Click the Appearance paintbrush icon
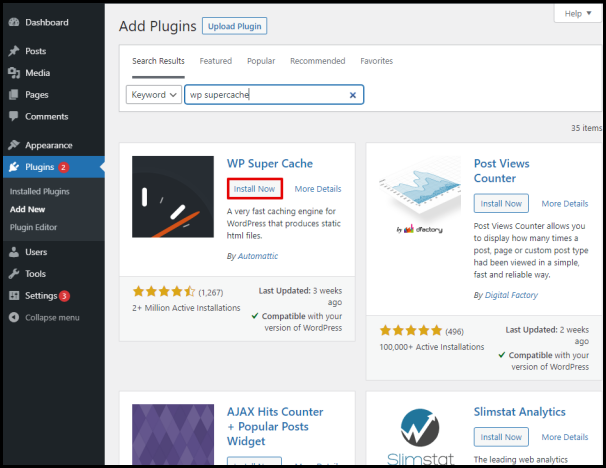 (x=14, y=145)
